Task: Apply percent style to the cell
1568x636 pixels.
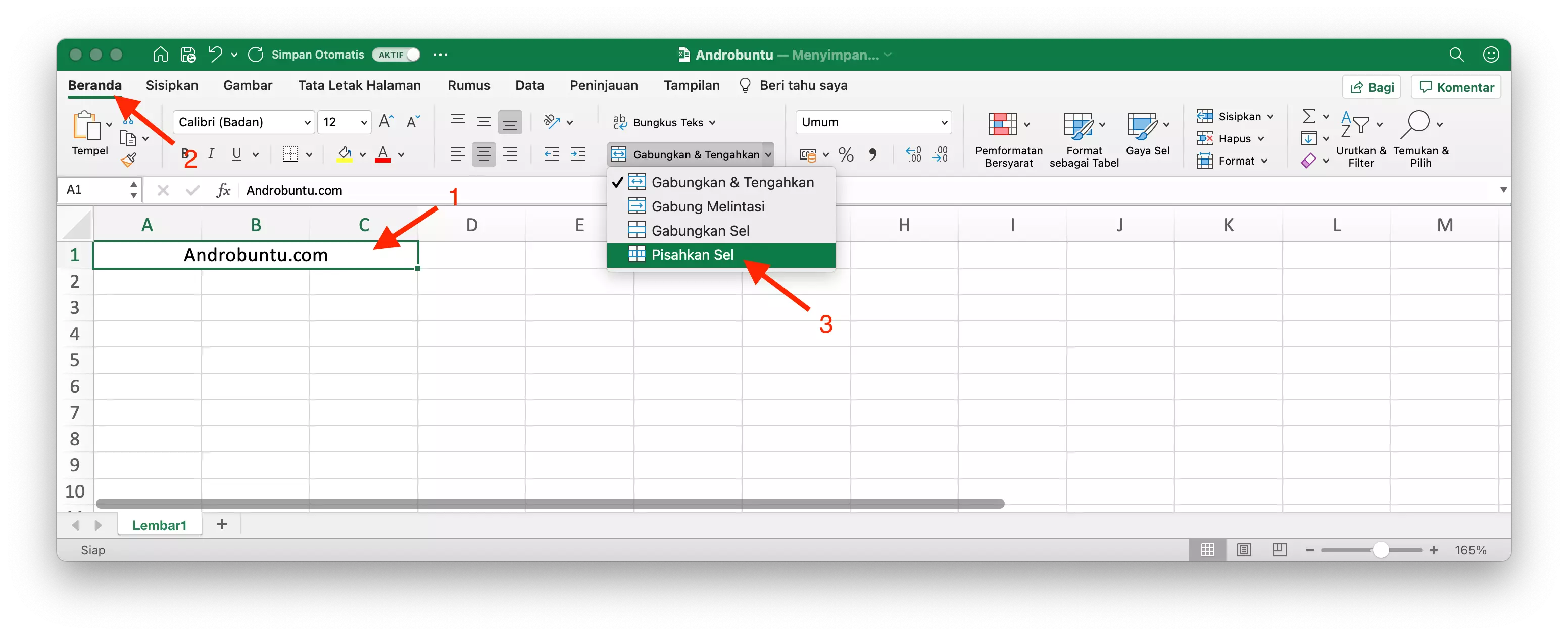Action: coord(846,154)
